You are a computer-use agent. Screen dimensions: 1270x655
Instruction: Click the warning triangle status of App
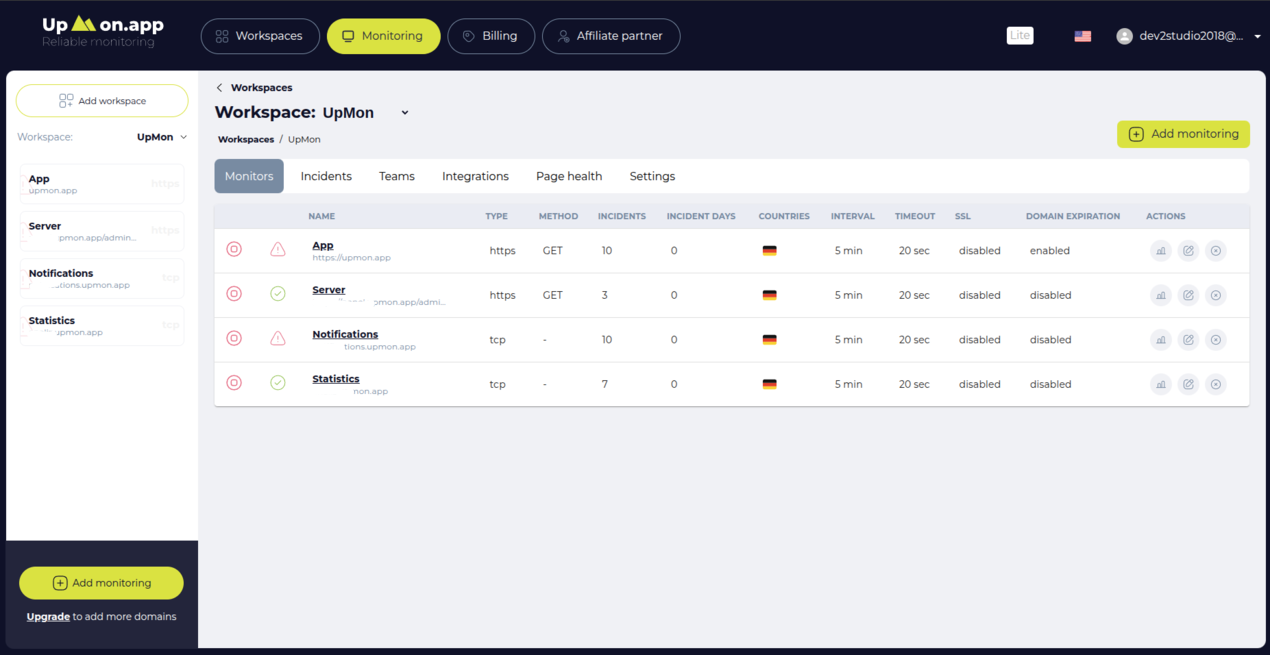pos(278,249)
